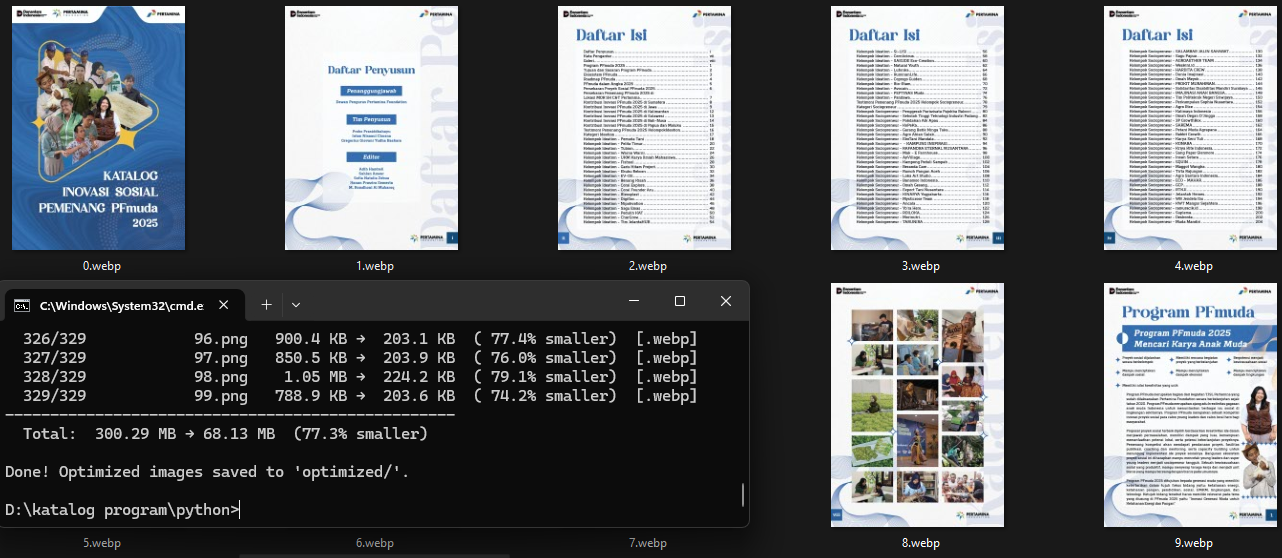Image resolution: width=1282 pixels, height=558 pixels.
Task: Minimize the terminal window
Action: point(634,301)
